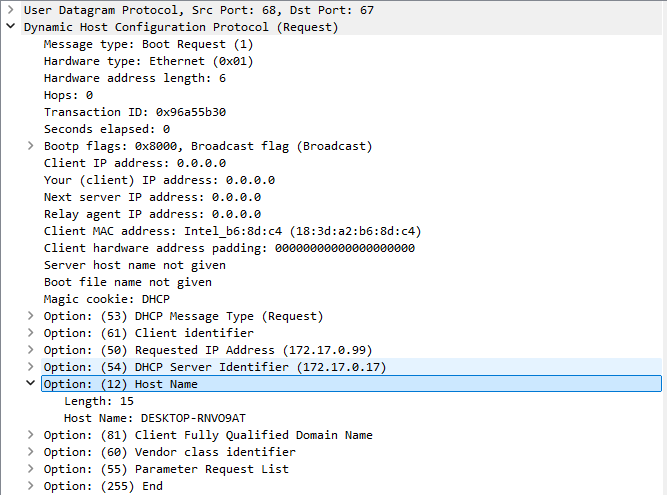Expand Option 60 Vendor class identifier

click(x=31, y=452)
